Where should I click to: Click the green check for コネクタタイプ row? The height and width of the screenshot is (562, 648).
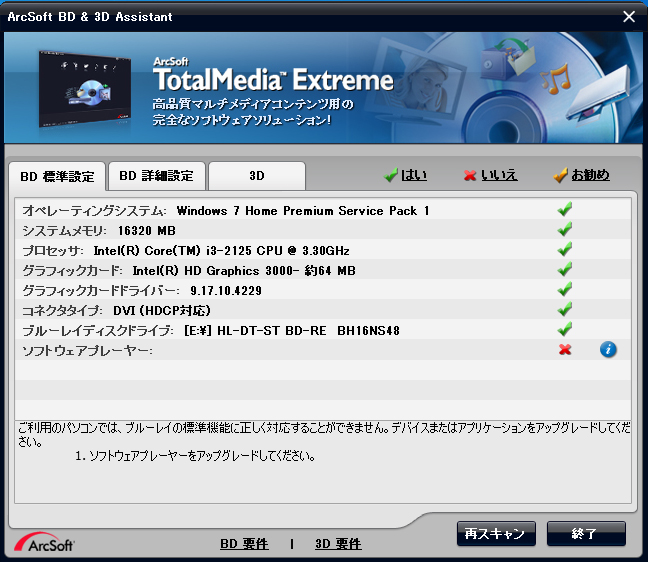[x=565, y=309]
